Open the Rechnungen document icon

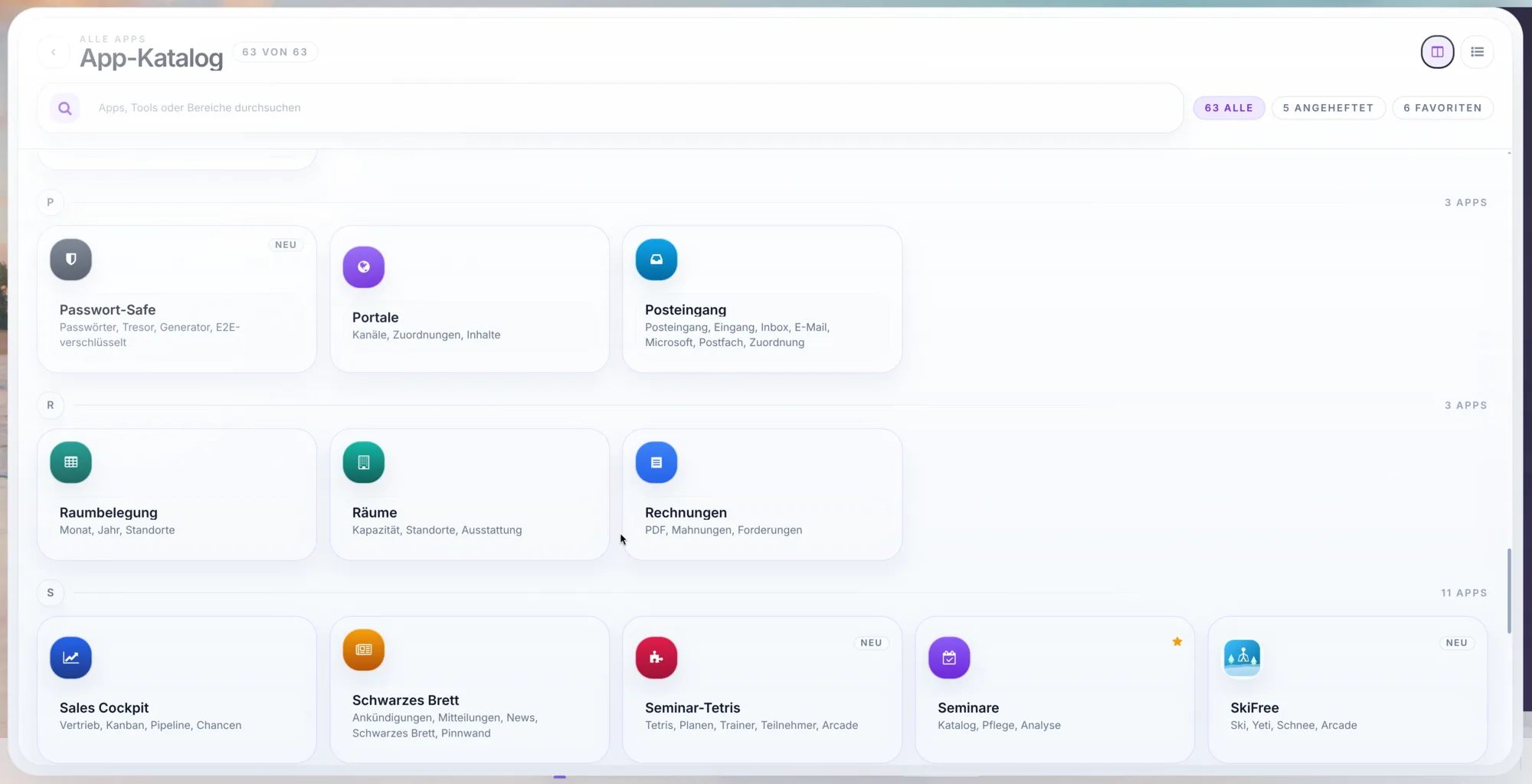tap(656, 462)
